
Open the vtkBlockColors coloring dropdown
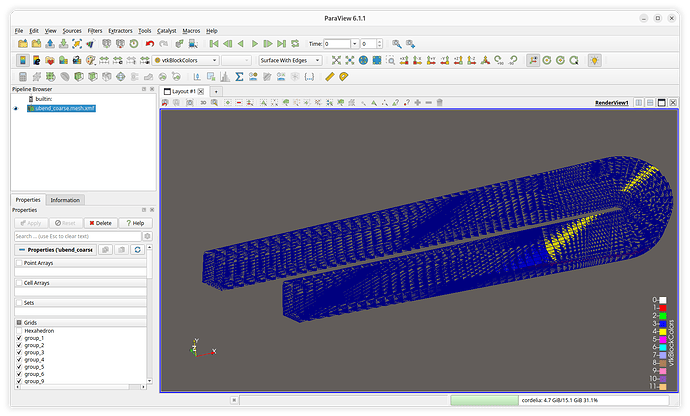[185, 60]
